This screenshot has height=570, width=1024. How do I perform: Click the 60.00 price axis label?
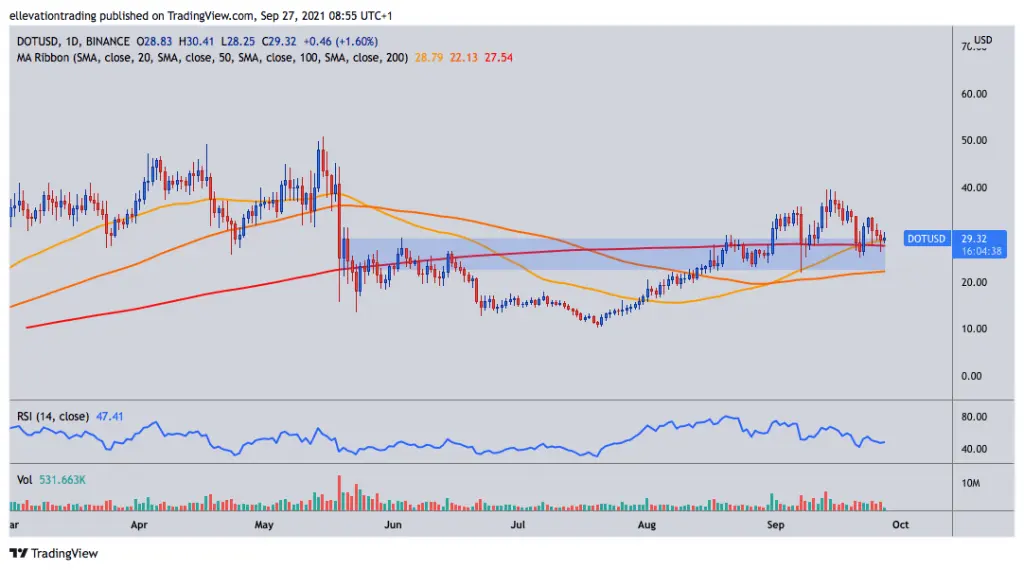tap(974, 93)
